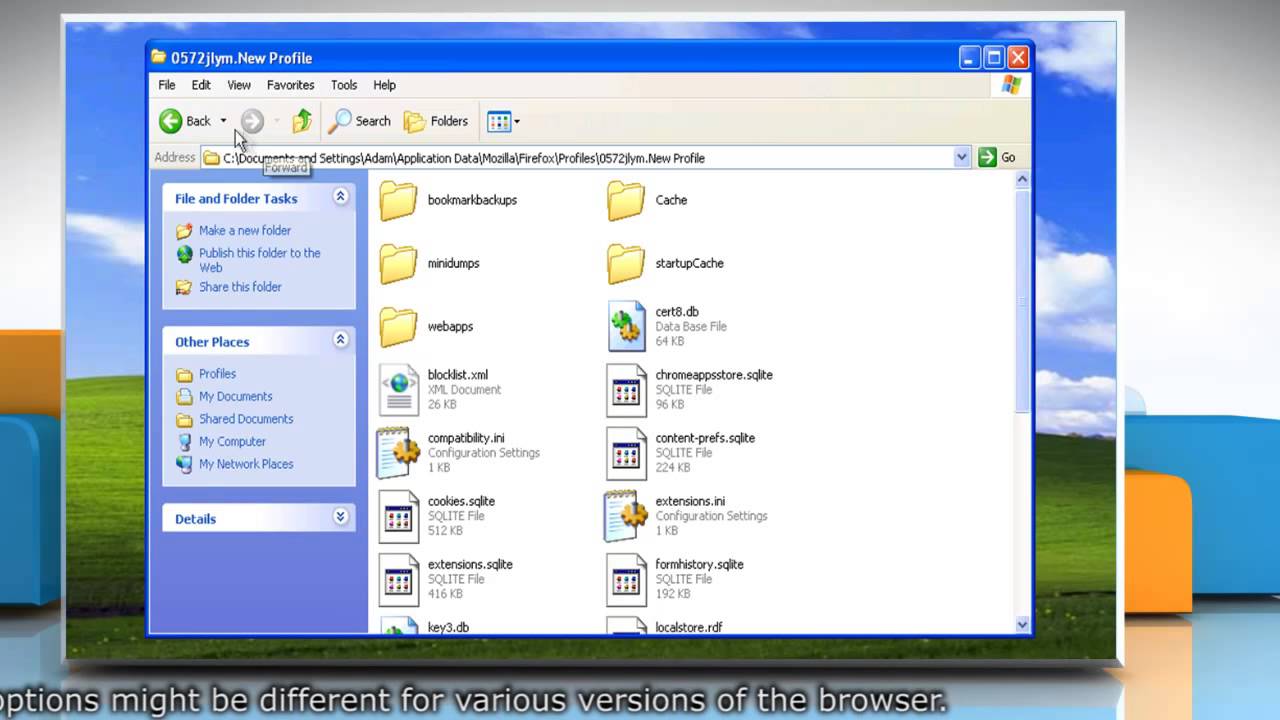Select the blocklist.xml file icon
This screenshot has height=720, width=1280.
tap(399, 390)
